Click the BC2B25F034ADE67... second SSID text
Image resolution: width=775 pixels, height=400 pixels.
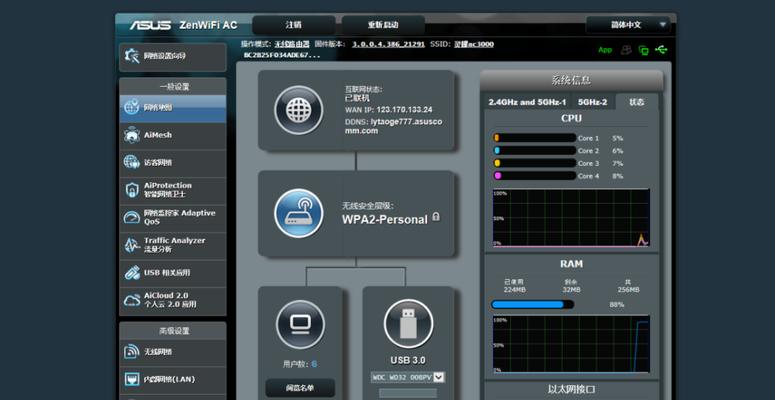click(x=282, y=55)
